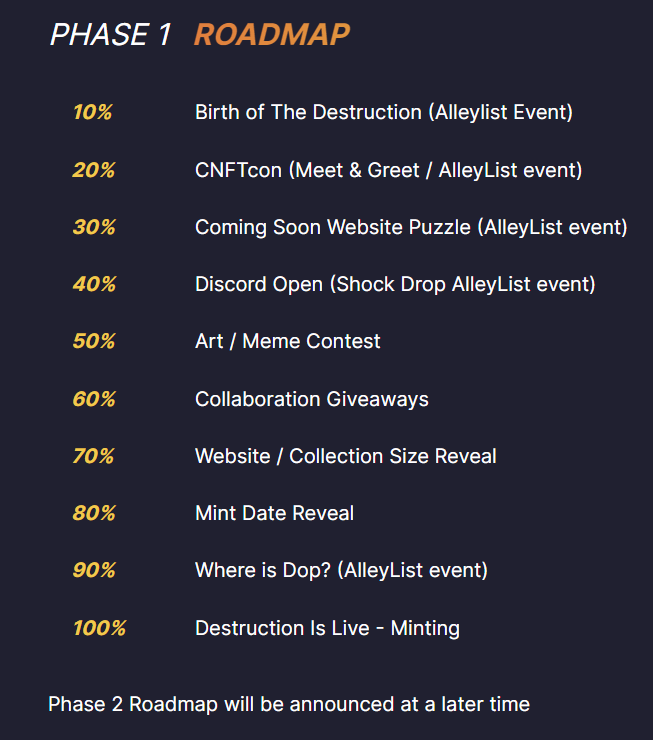Screen dimensions: 653x740
Task: Click Birth of The Destruction entry
Action: (x=384, y=112)
